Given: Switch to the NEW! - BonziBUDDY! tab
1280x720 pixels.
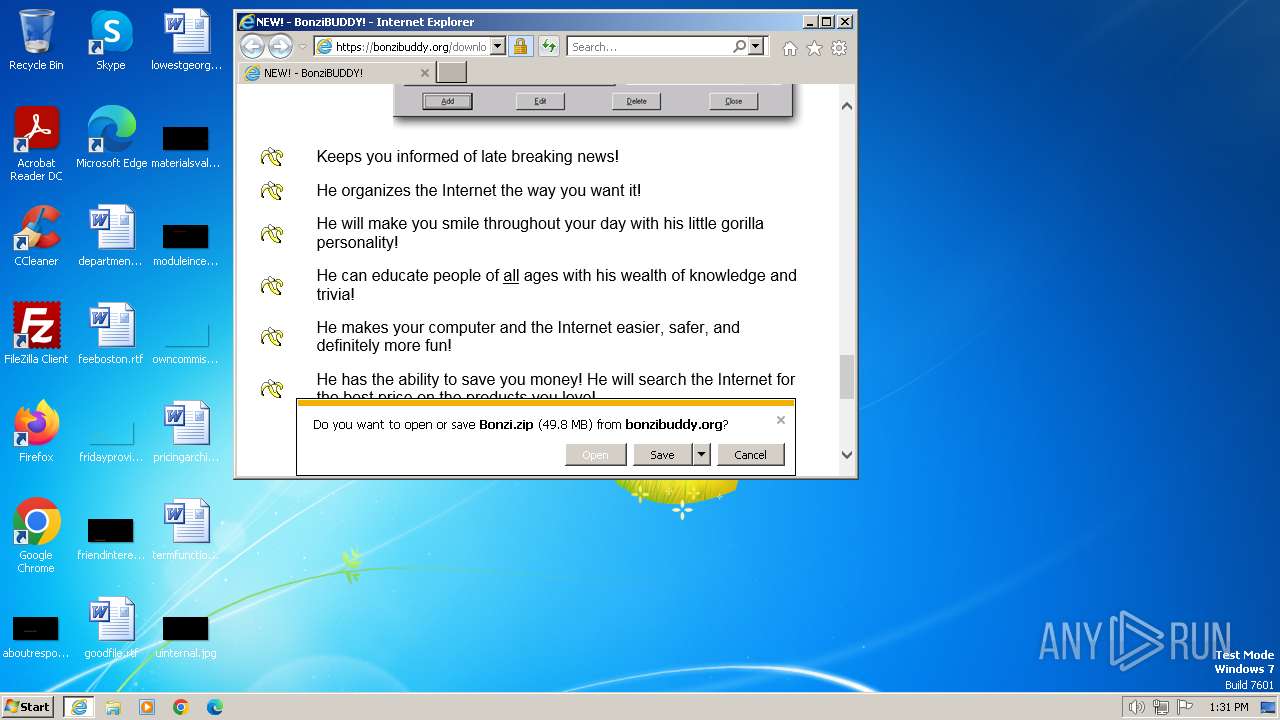Looking at the screenshot, I should pyautogui.click(x=336, y=73).
